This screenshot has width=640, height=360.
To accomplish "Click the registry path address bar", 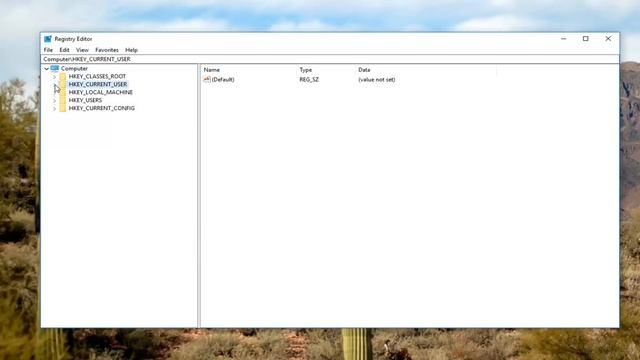I will click(330, 59).
